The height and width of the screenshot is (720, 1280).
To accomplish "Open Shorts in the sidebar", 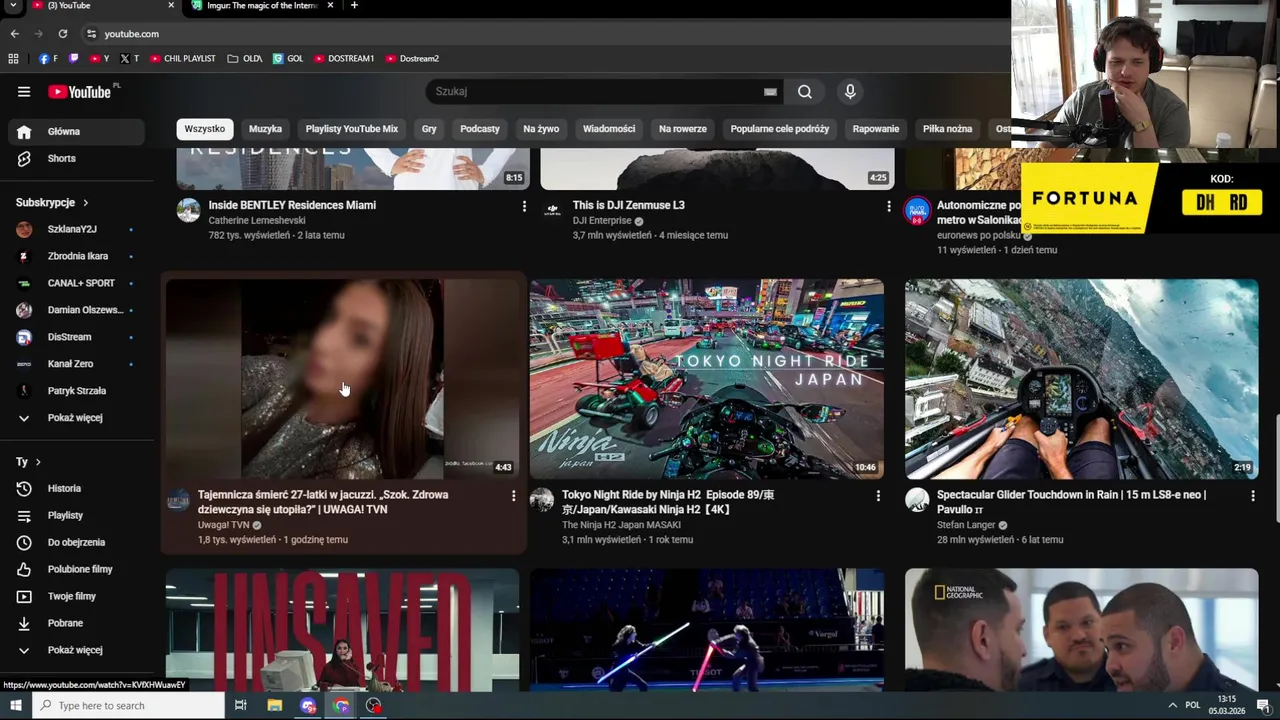I will coord(76,158).
